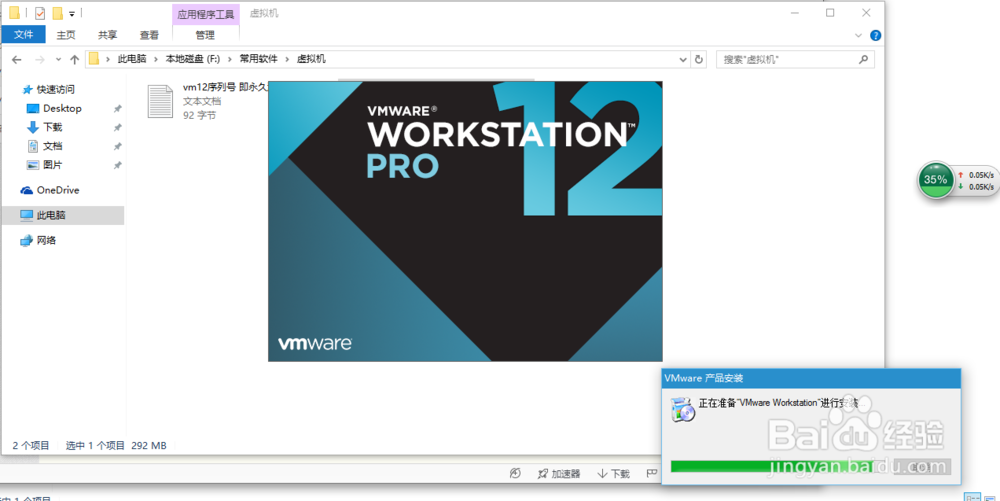Viewport: 1000px width, 501px height.
Task: Click 常用软件 in the address breadcrumb
Action: 258,59
